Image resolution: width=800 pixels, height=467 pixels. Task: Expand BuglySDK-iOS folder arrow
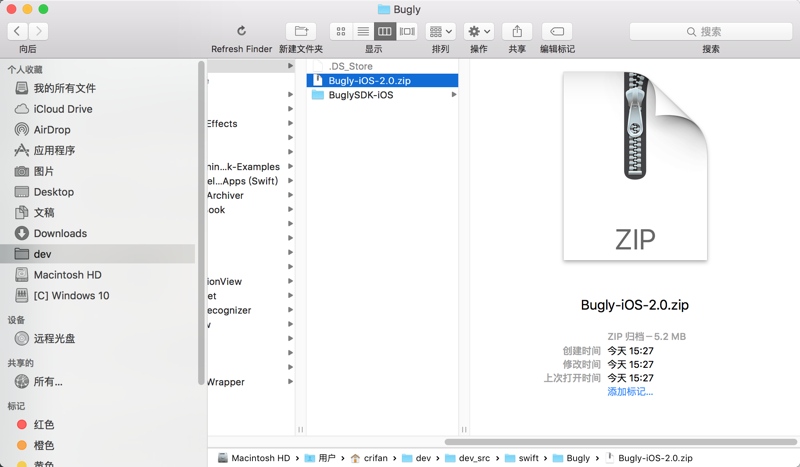(453, 95)
